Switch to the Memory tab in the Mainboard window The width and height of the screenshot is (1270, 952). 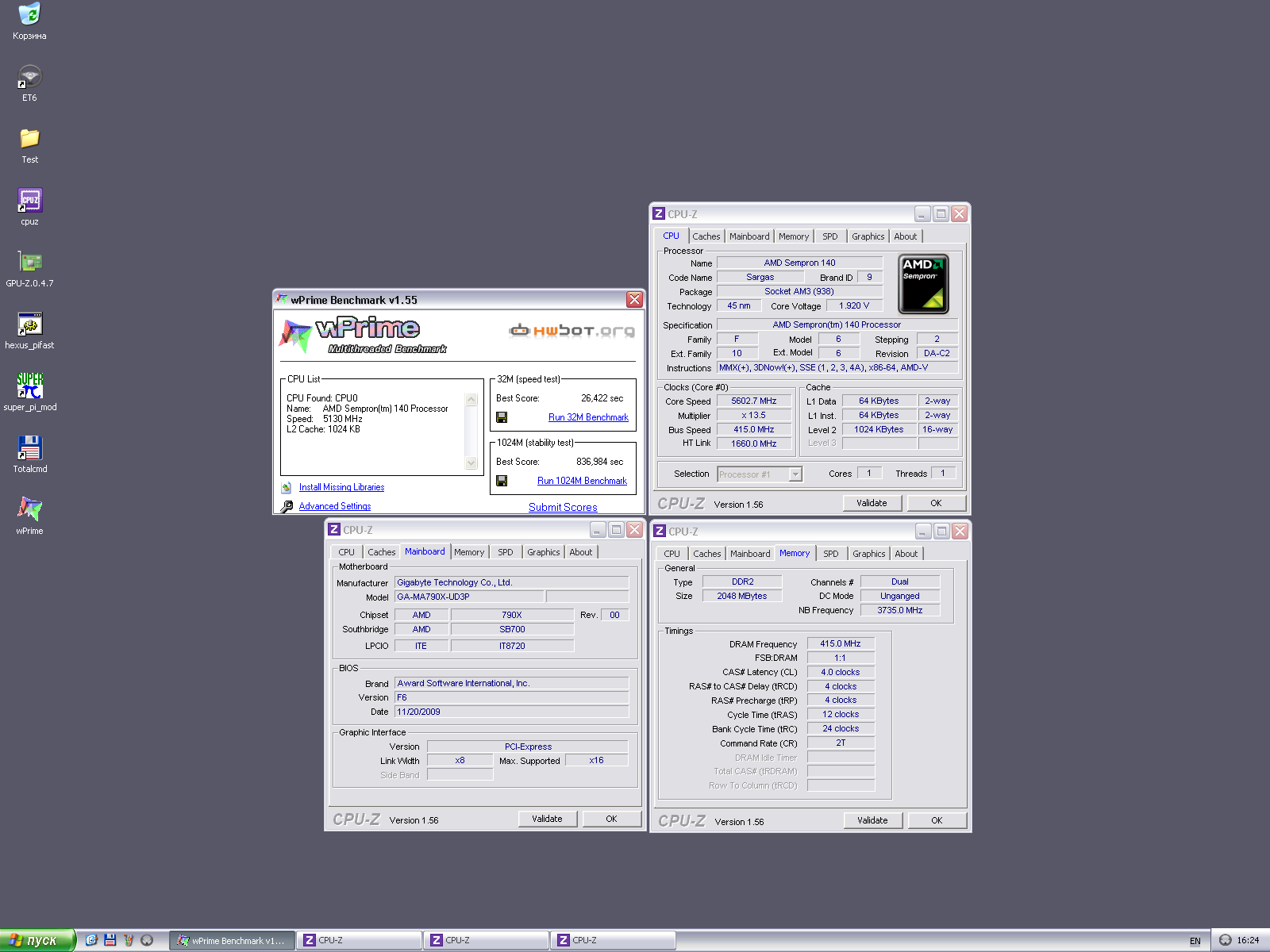click(x=469, y=552)
